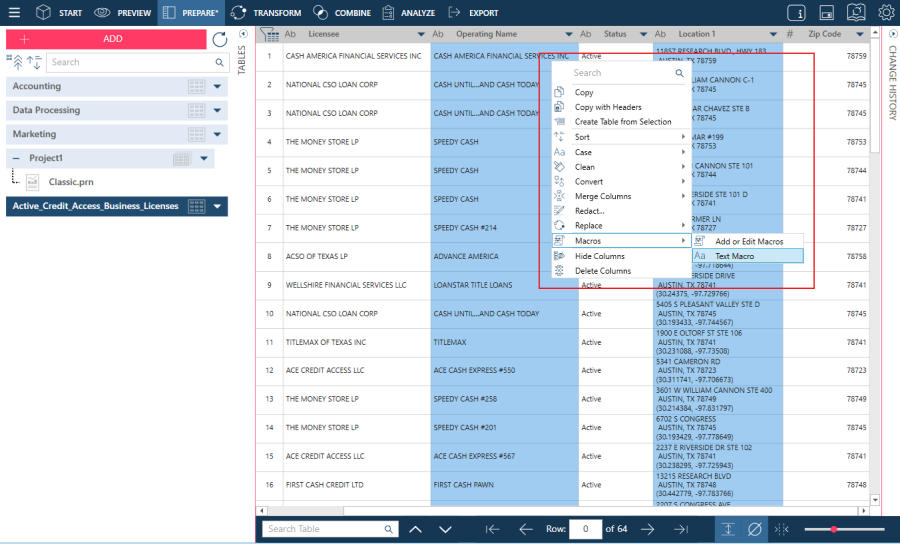The image size is (900, 544).
Task: Expand the Marketing dropdown arrow
Action: point(217,134)
